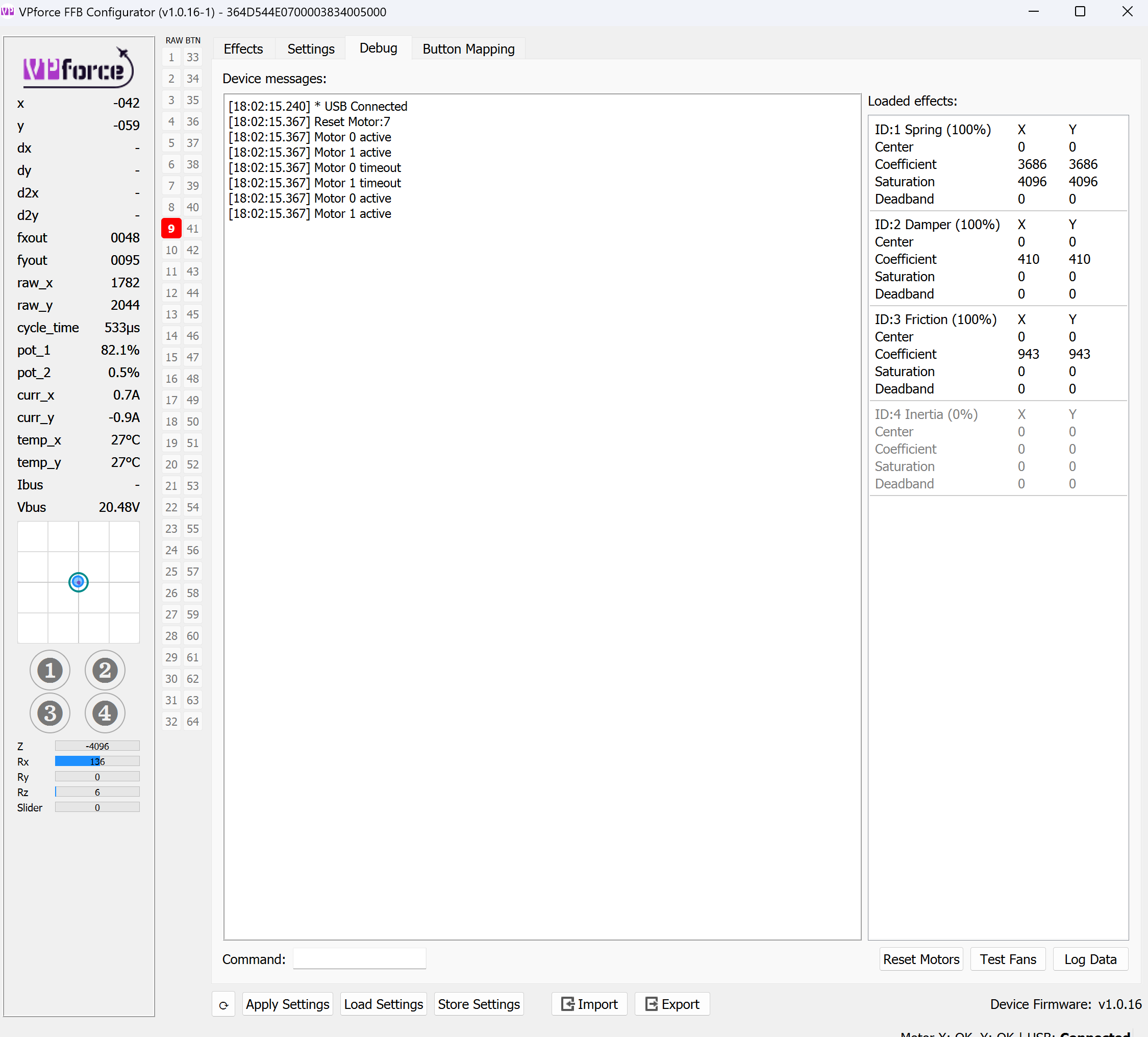
Task: Select button indicator icon 3
Action: tap(49, 713)
